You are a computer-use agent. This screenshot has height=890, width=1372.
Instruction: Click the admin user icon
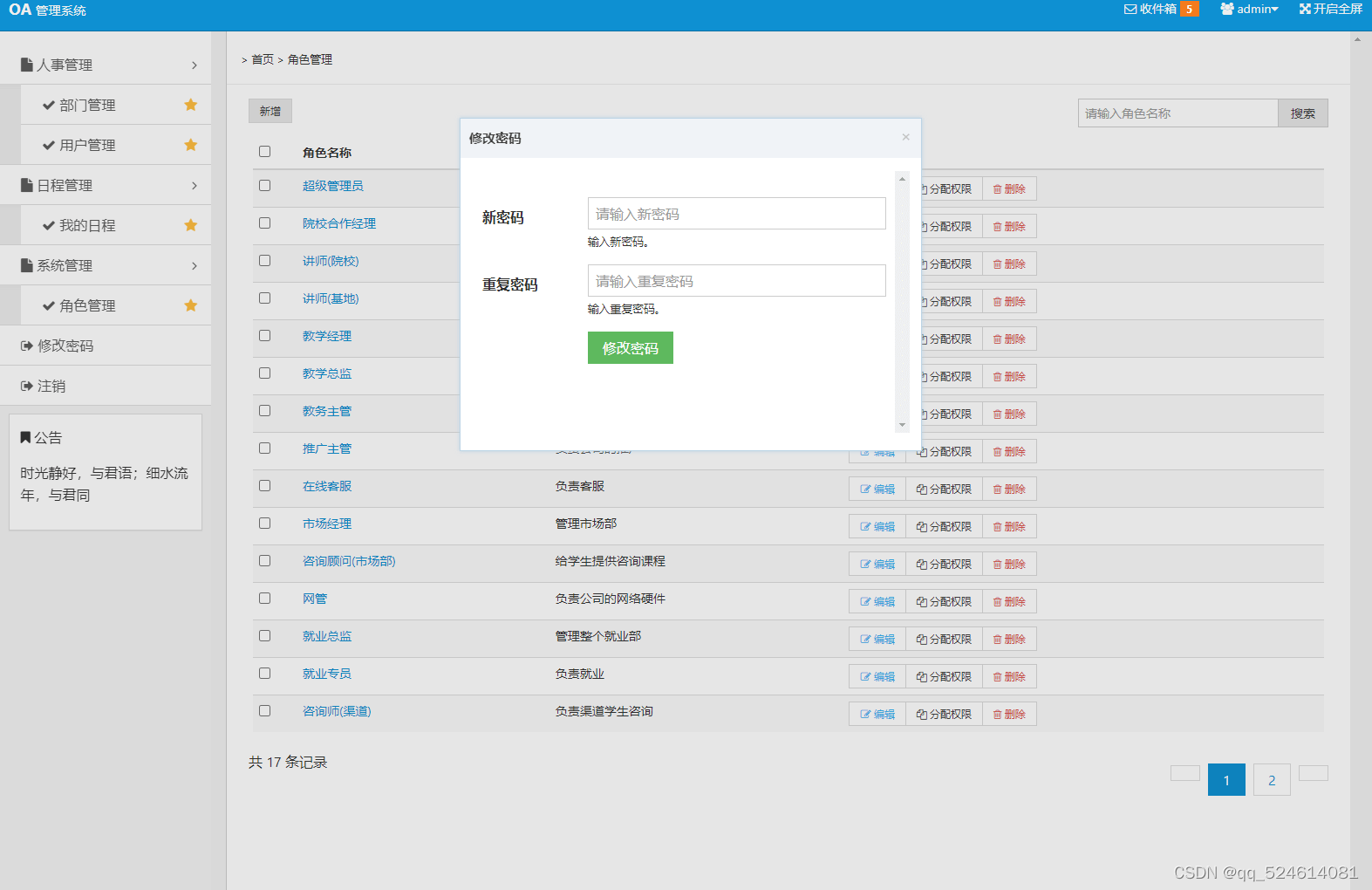point(1227,9)
